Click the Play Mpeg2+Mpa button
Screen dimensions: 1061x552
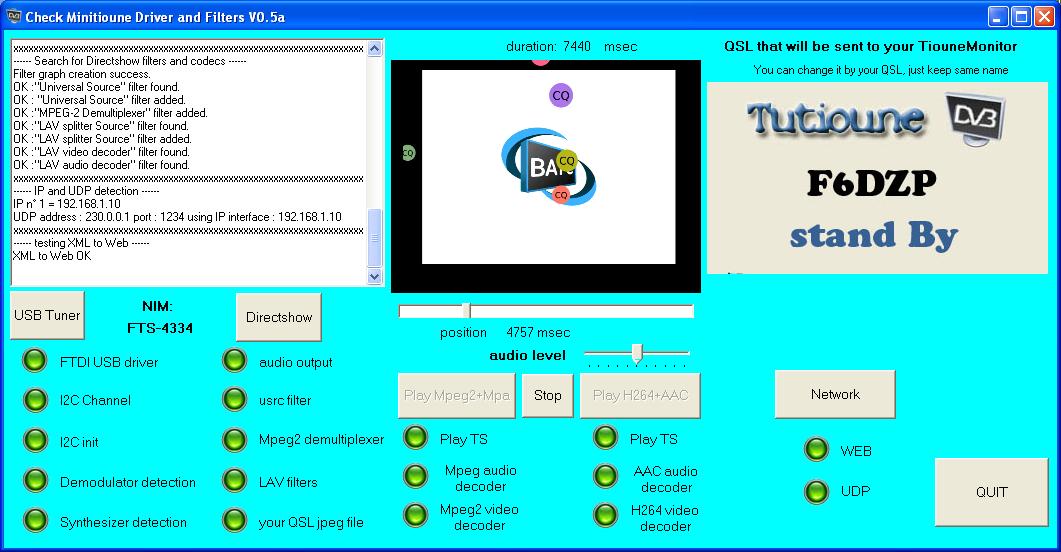point(457,396)
